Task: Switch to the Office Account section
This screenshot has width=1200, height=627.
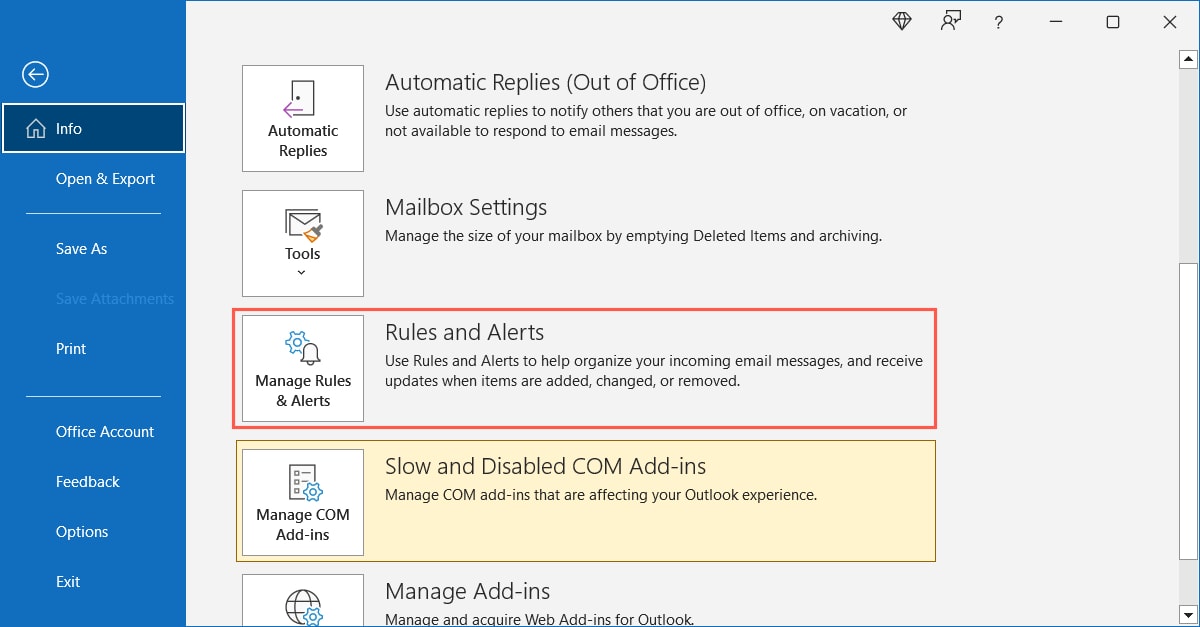Action: (x=104, y=431)
